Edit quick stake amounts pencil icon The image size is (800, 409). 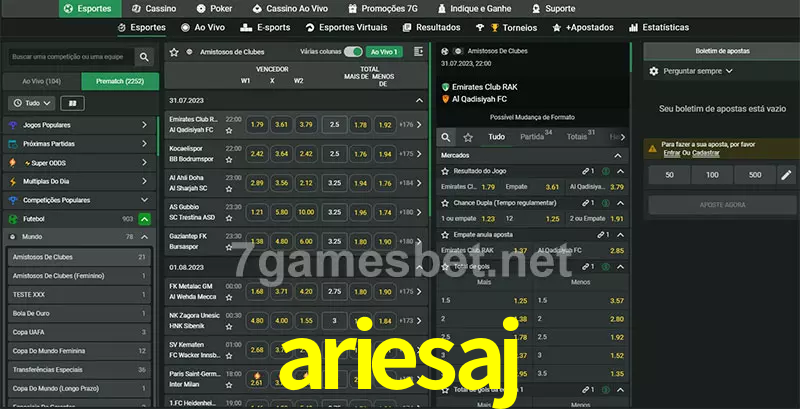coord(786,175)
